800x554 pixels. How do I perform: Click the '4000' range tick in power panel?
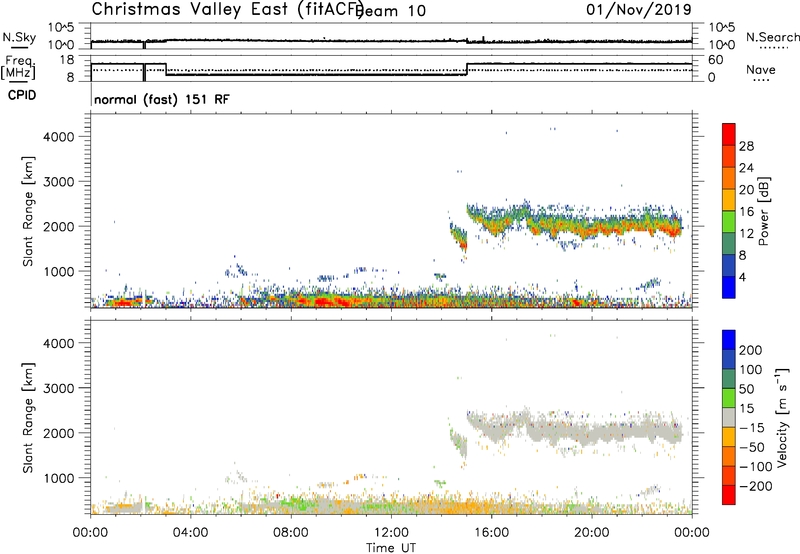[58, 137]
